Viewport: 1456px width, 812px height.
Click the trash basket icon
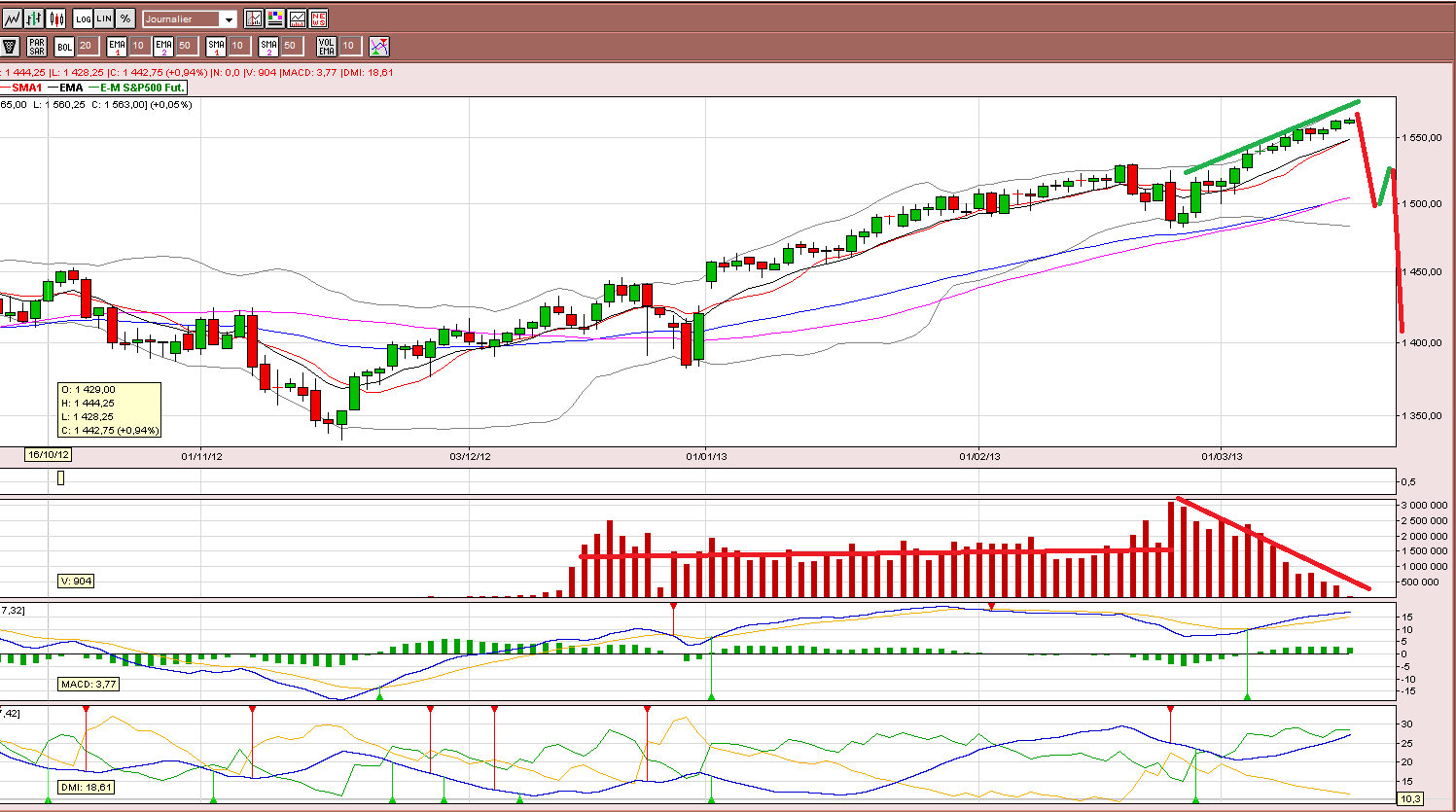tap(10, 46)
